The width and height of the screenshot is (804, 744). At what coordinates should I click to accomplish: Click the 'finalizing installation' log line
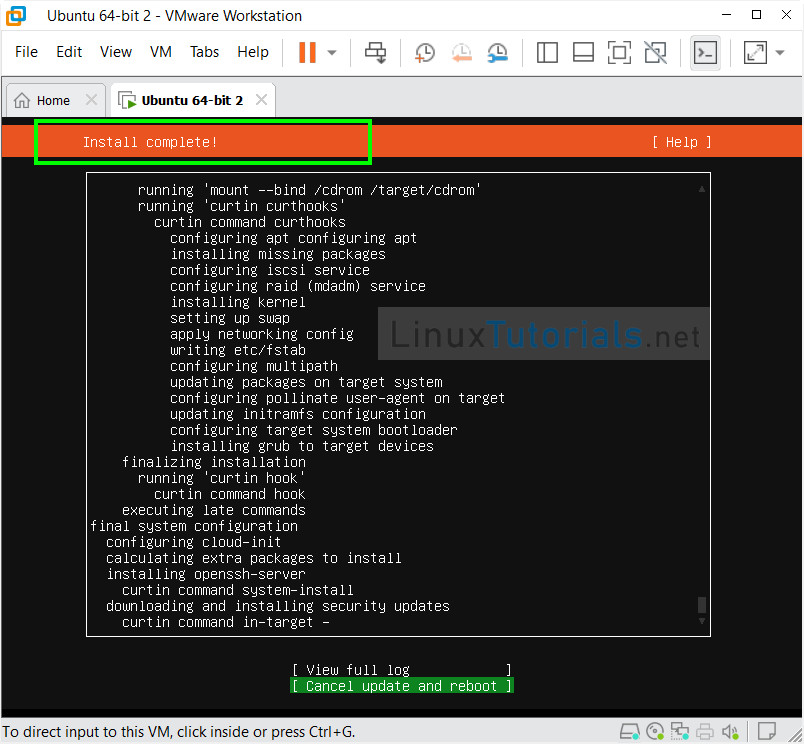click(x=214, y=462)
